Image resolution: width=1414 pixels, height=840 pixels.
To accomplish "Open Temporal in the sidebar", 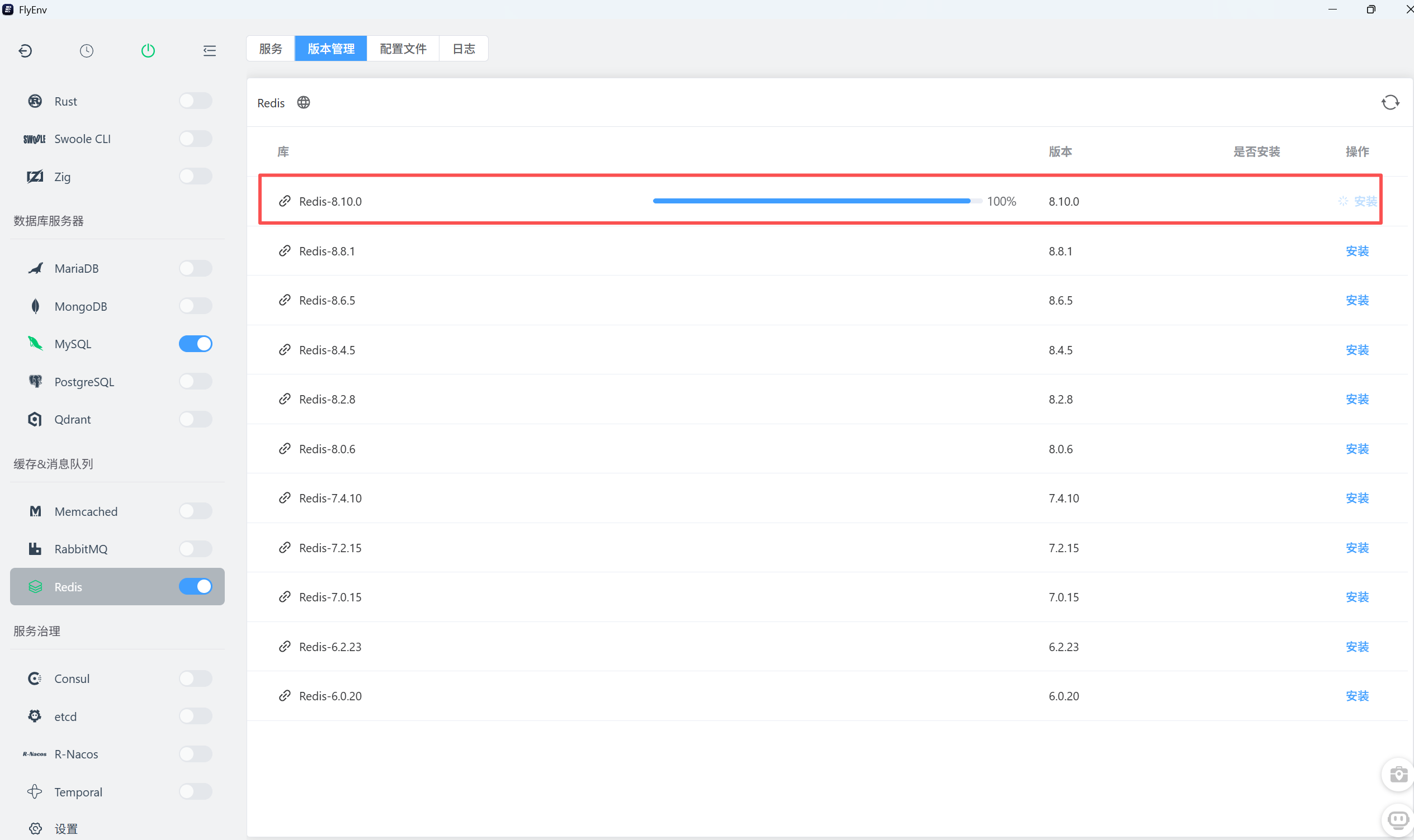I will (117, 792).
